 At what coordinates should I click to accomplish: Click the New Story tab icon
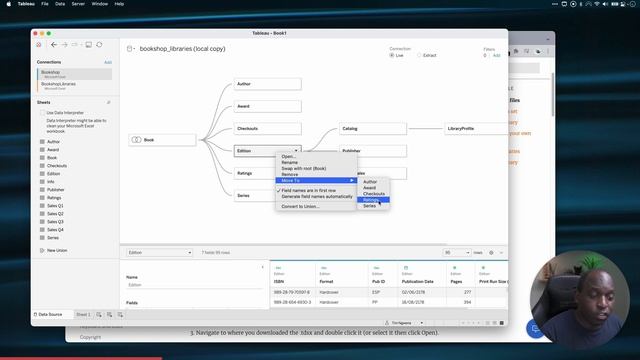pyautogui.click(x=120, y=315)
